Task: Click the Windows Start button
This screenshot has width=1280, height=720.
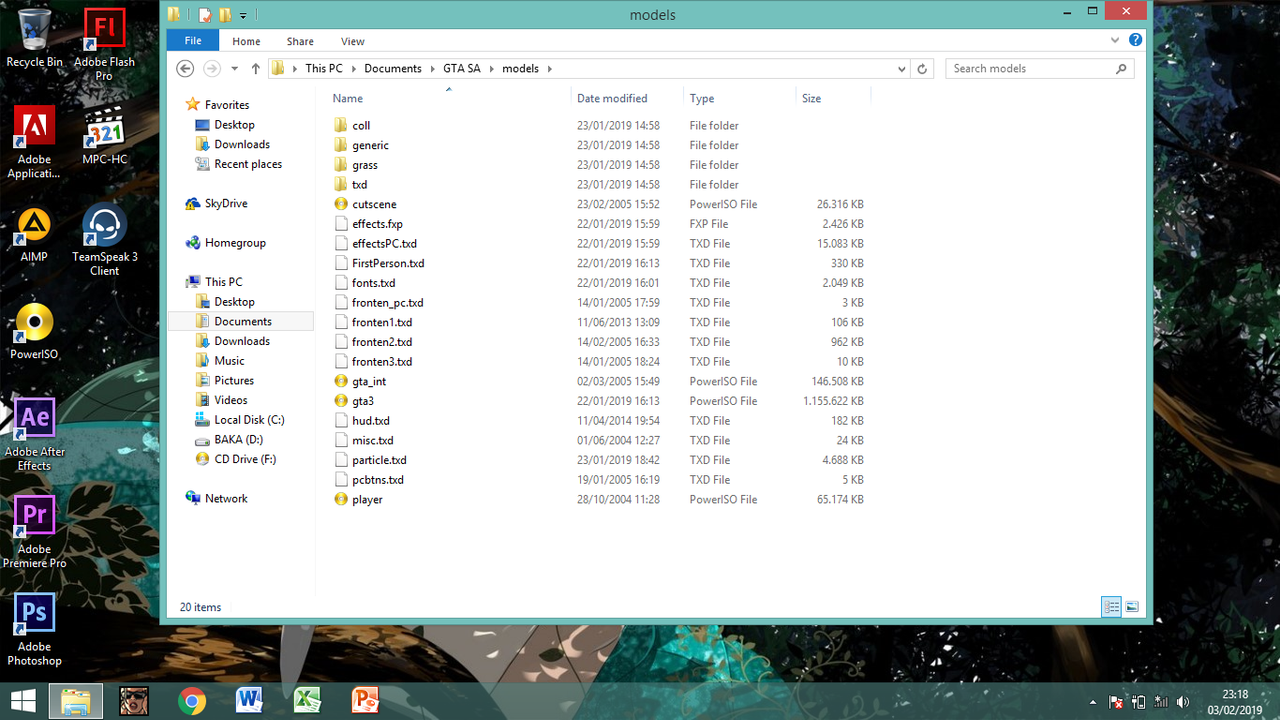Action: point(23,701)
